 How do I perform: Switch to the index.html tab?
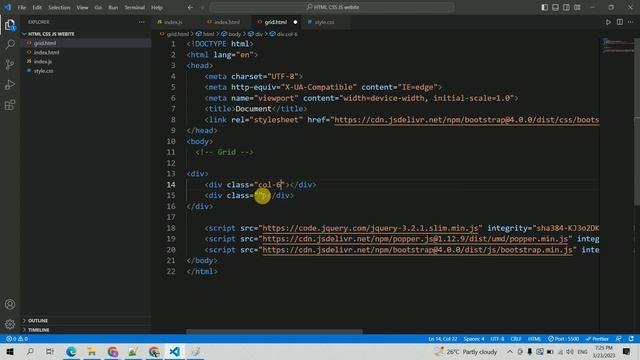227,22
